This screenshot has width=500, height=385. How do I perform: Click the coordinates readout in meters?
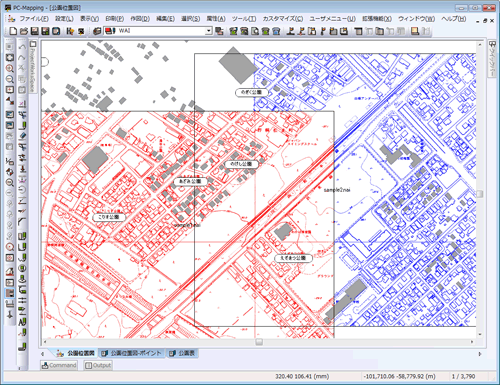399,376
